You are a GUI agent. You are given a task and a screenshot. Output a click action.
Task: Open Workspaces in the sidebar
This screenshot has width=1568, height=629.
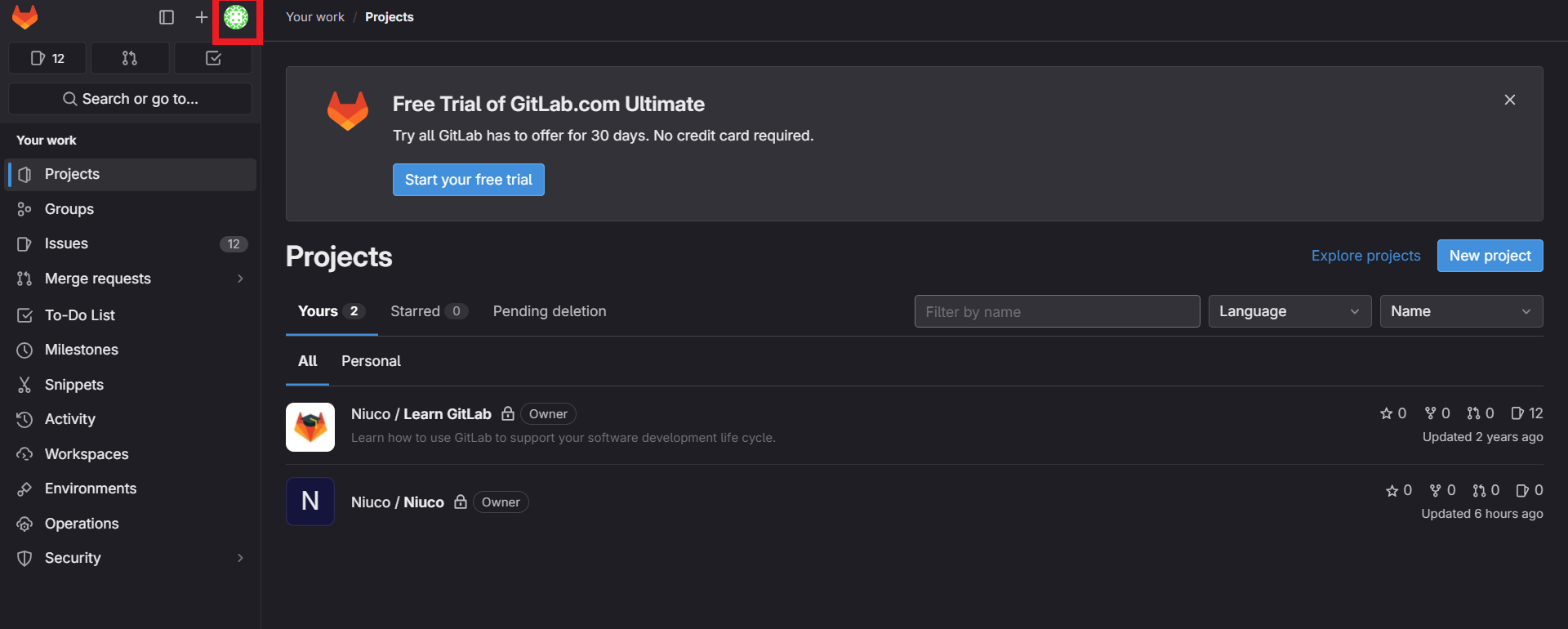coord(131,454)
